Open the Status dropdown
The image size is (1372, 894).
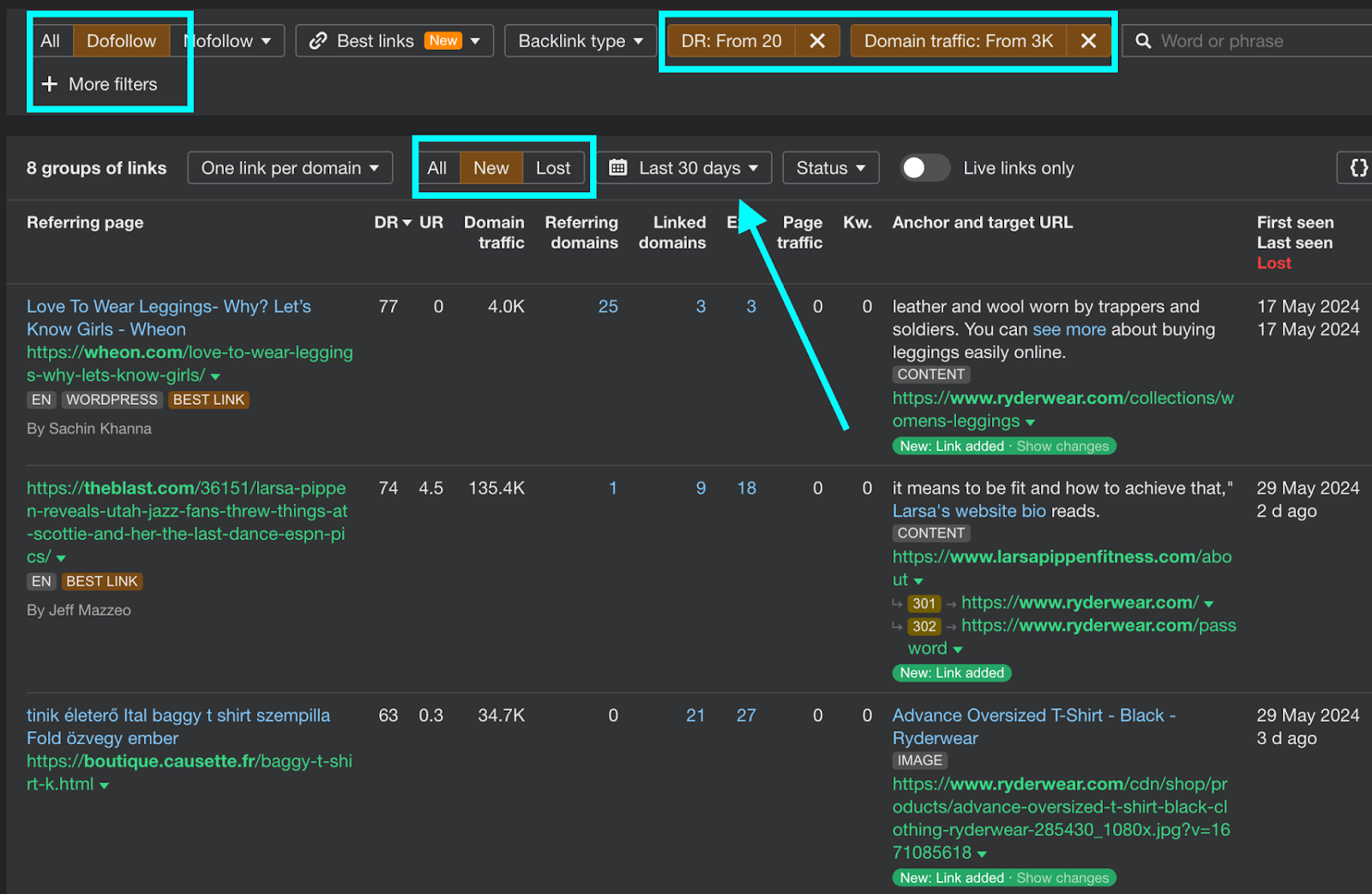[831, 168]
